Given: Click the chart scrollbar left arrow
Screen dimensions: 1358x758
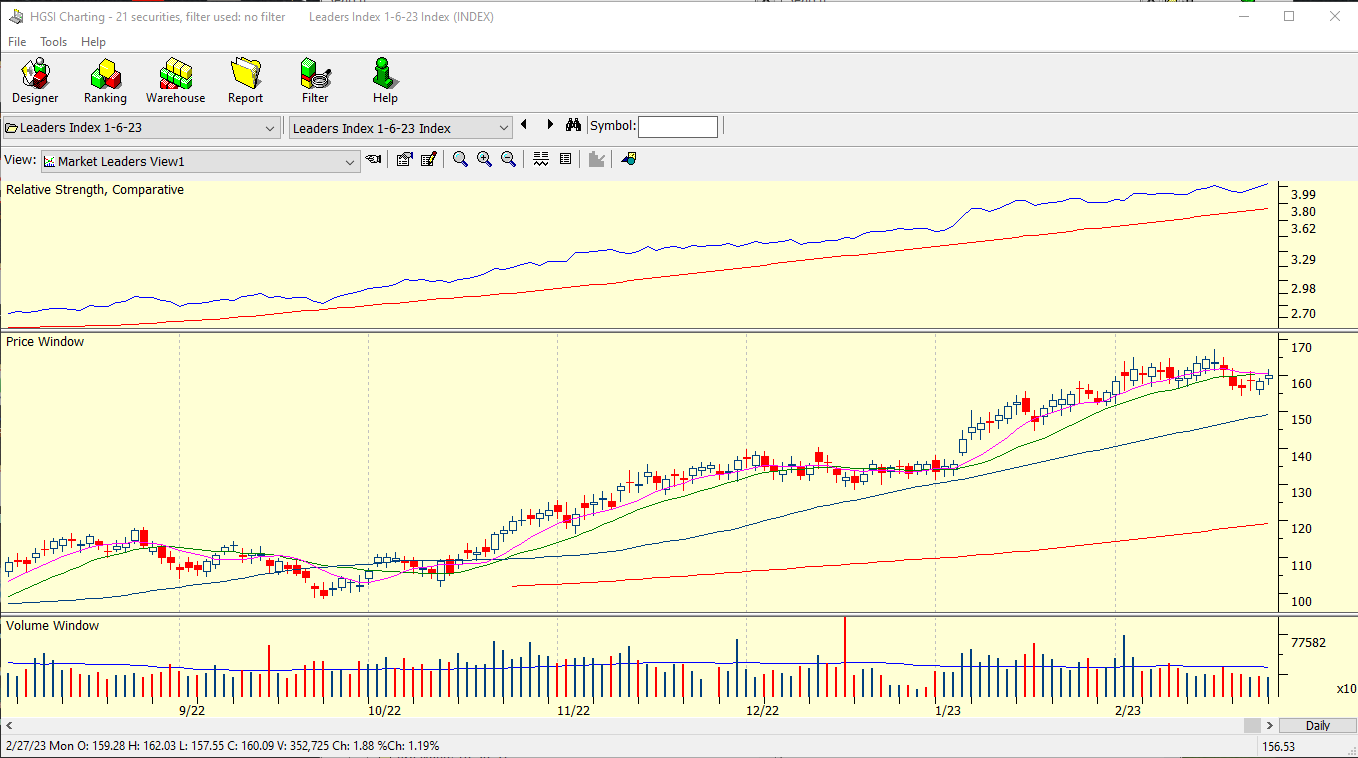Looking at the screenshot, I should click(9, 726).
